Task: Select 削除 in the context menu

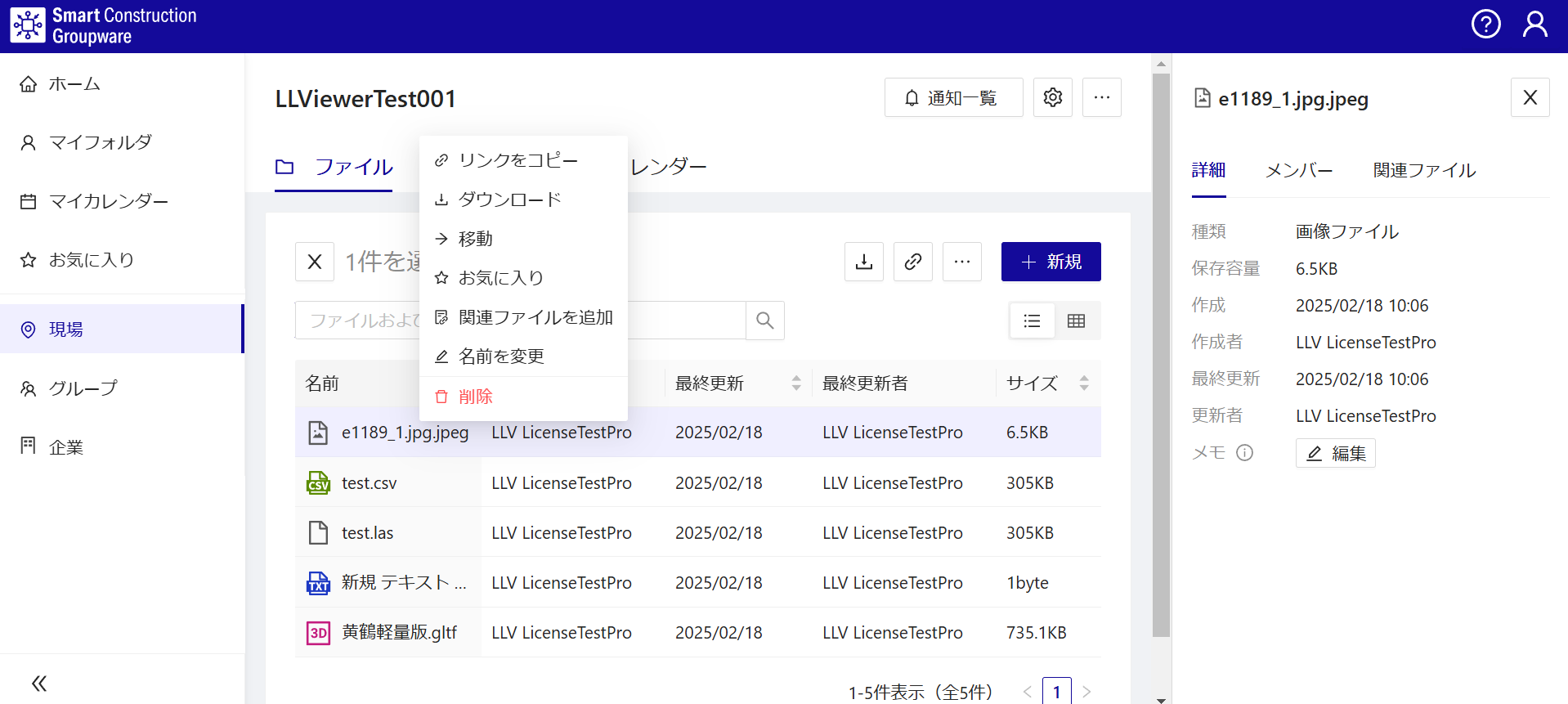Action: pyautogui.click(x=475, y=397)
